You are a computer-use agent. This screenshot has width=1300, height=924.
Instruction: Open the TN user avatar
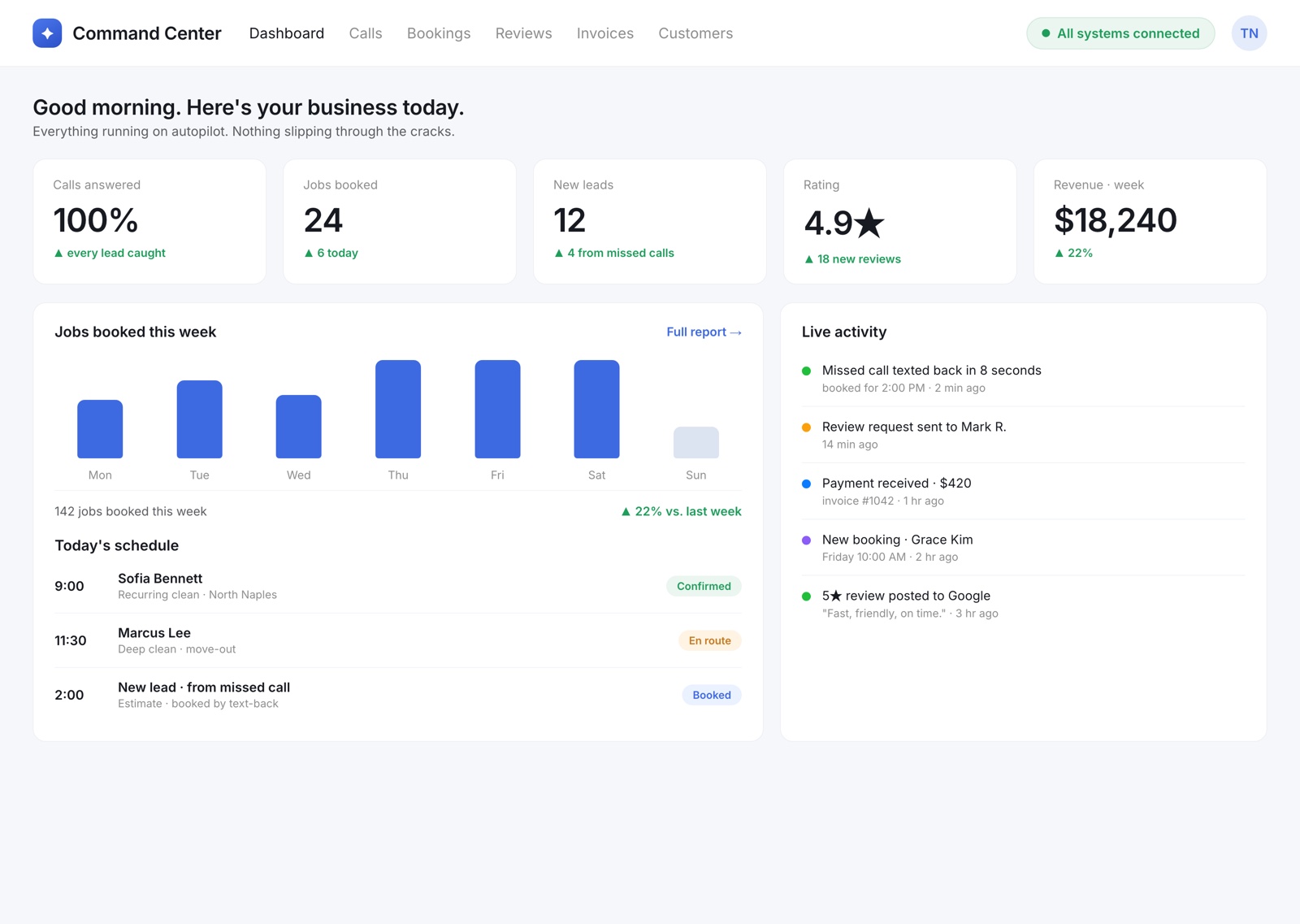point(1249,33)
